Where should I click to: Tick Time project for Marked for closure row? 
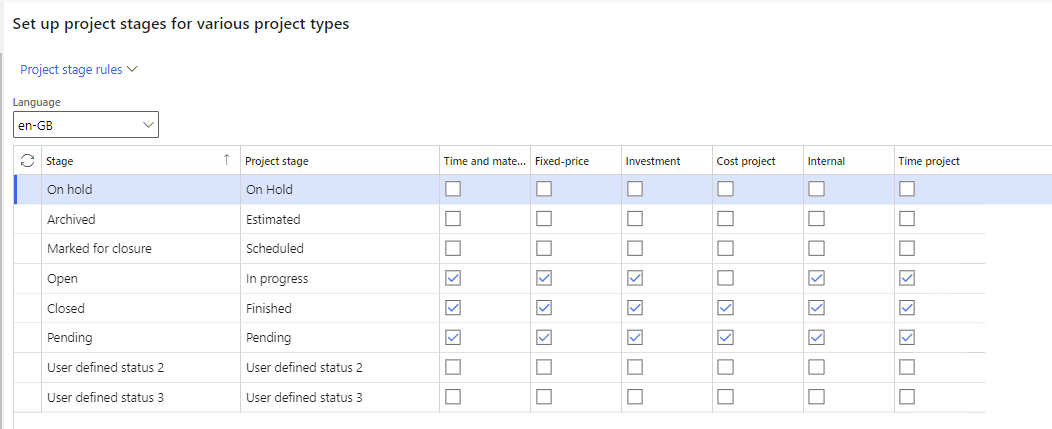pyautogui.click(x=907, y=248)
